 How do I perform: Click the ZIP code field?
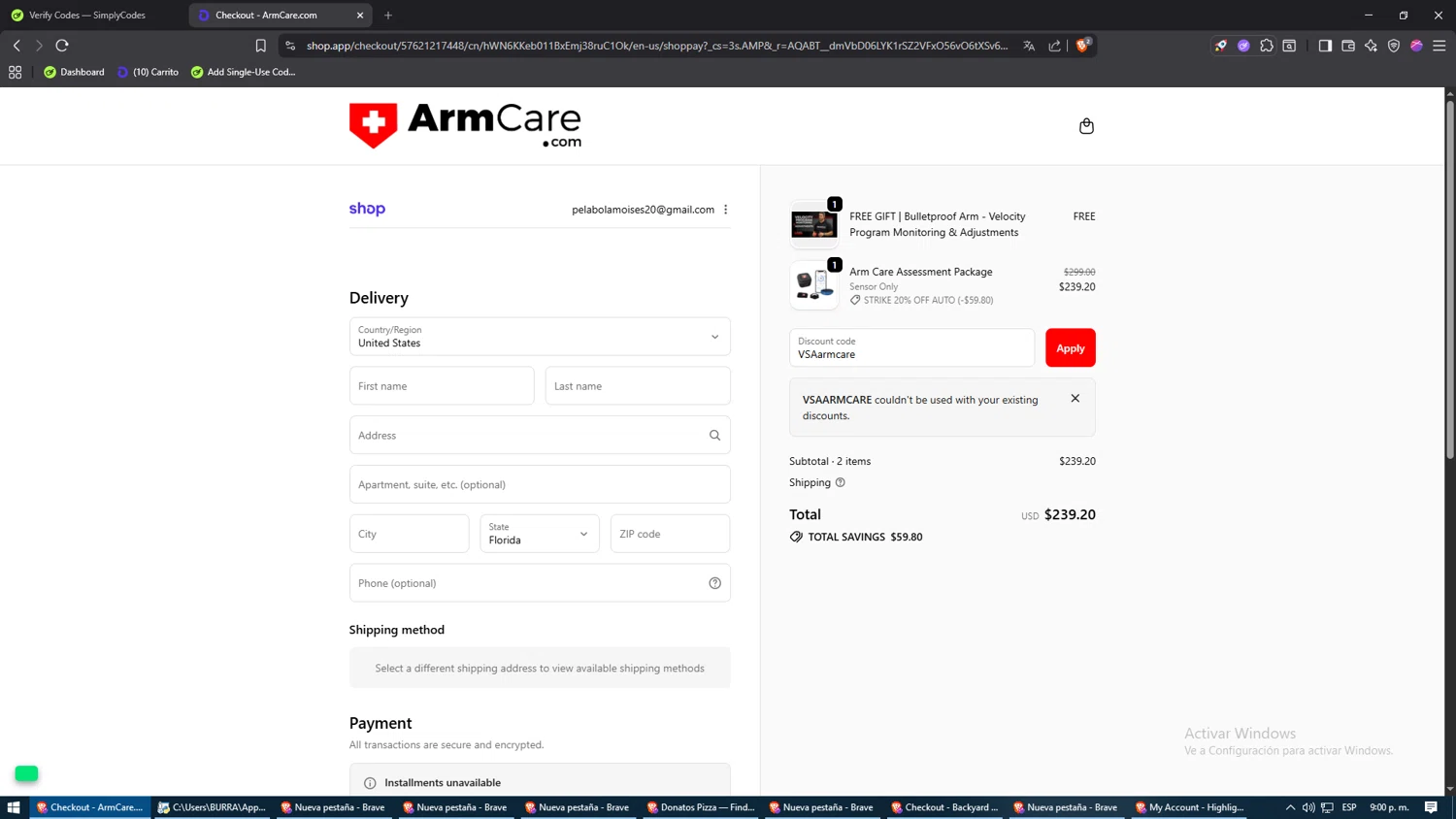coord(670,534)
